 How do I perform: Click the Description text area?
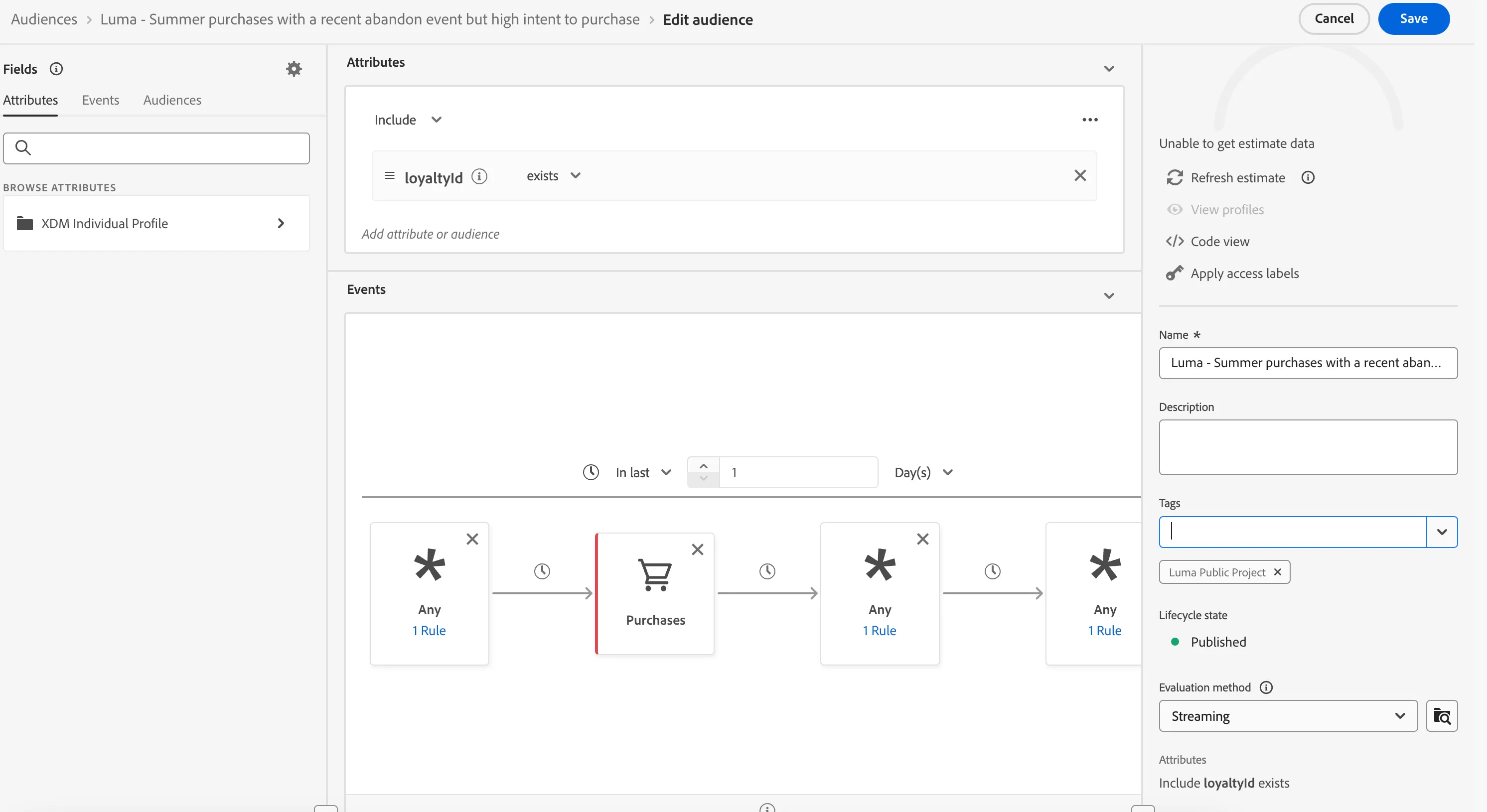pos(1308,447)
